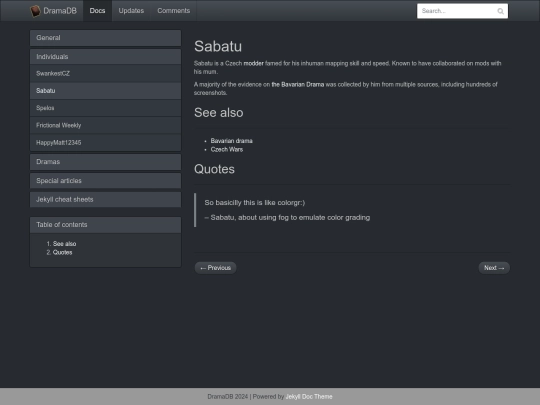Open the DramaDB home link
Viewport: 540px width, 405px height.
(53, 11)
